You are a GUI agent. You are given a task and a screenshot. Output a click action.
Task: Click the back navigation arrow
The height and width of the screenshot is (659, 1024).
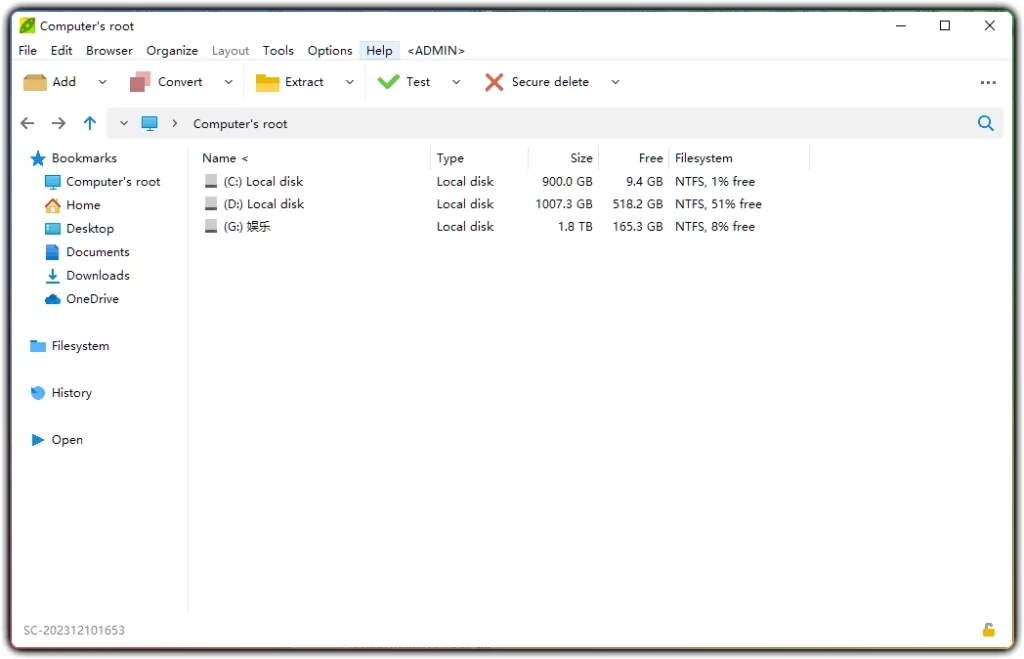pyautogui.click(x=27, y=123)
